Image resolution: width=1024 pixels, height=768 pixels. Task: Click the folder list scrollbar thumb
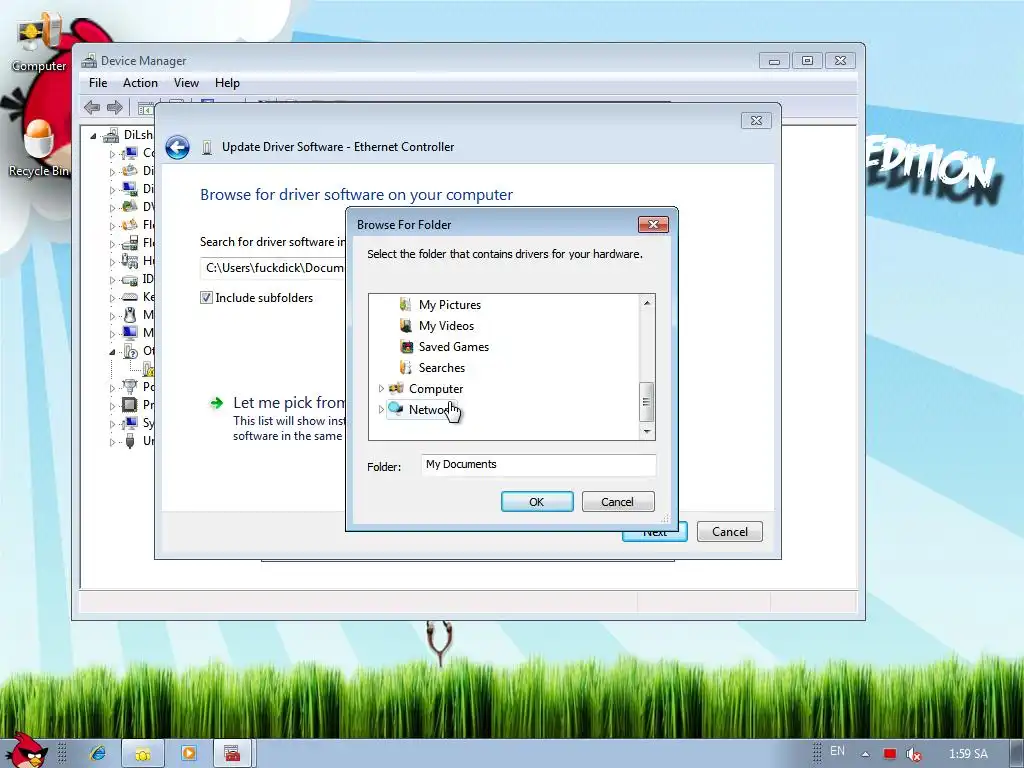point(646,402)
